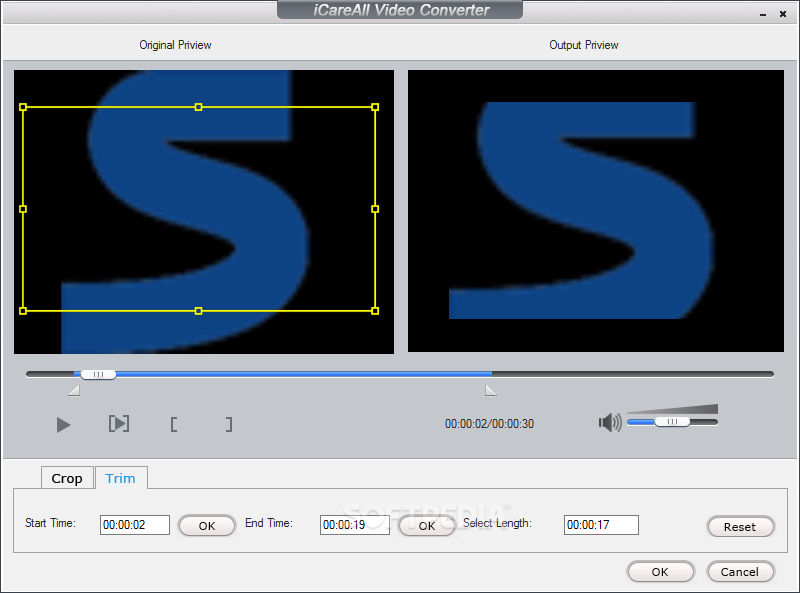Confirm End Time with its OK button
800x593 pixels.
click(x=427, y=526)
